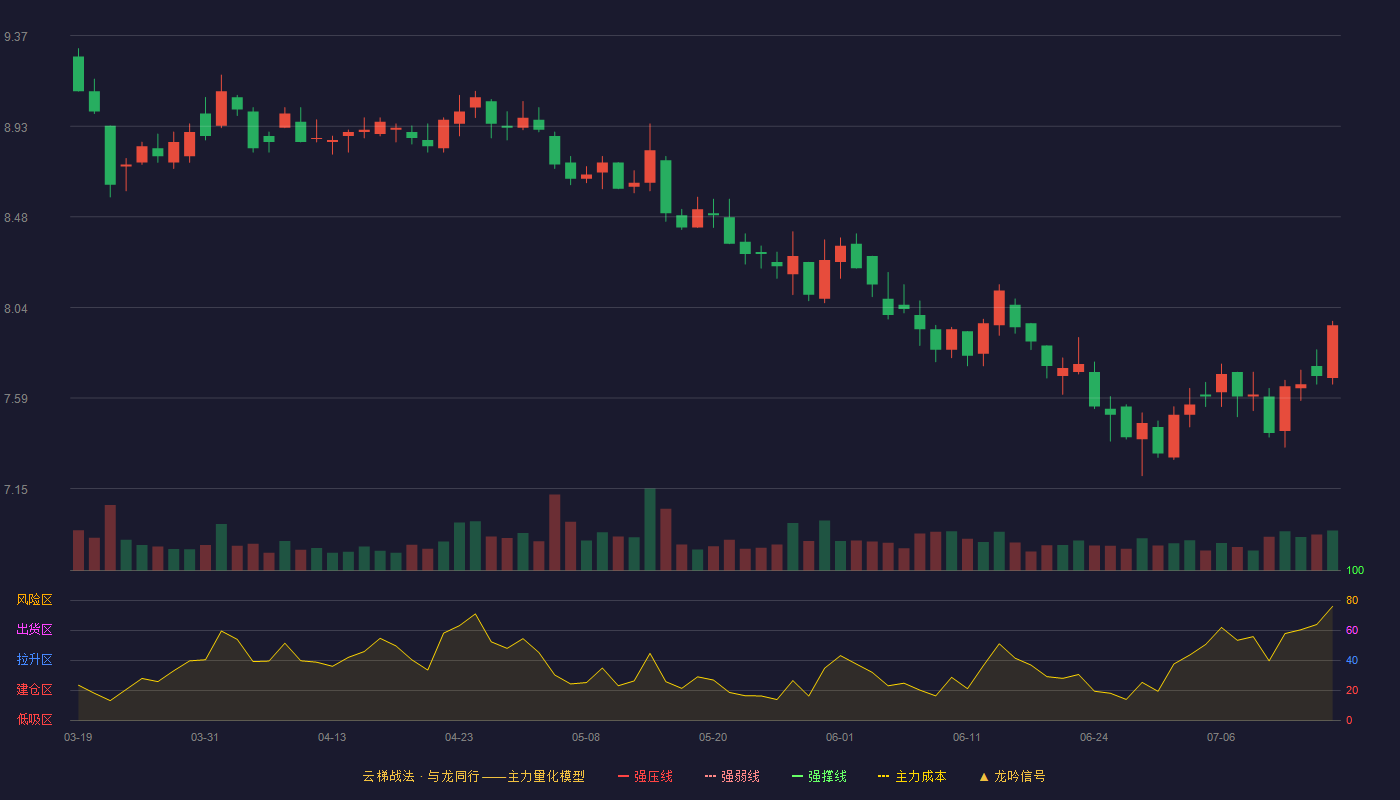Select the 低吸区 zone label
This screenshot has width=1400, height=800.
(34, 719)
